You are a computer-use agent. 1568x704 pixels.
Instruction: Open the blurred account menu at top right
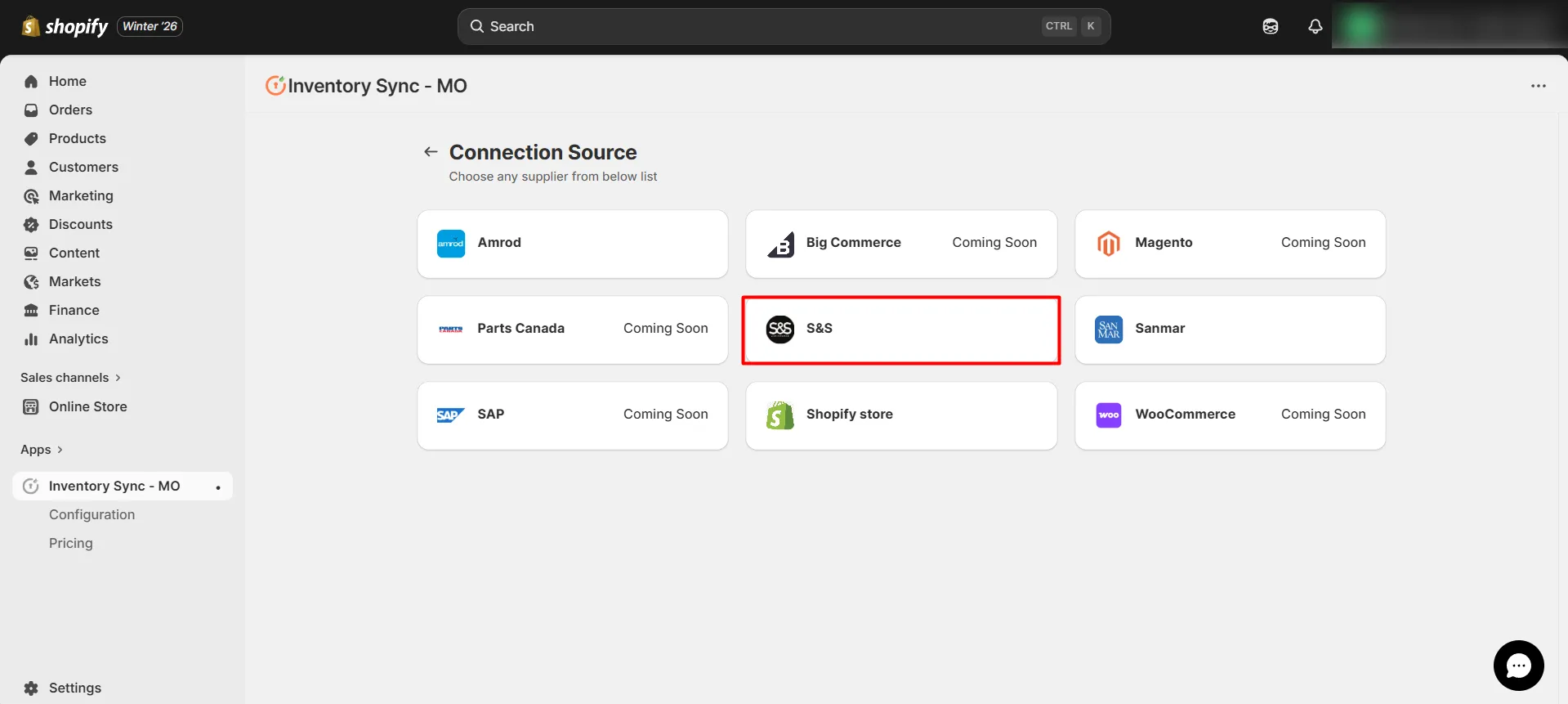point(1449,25)
